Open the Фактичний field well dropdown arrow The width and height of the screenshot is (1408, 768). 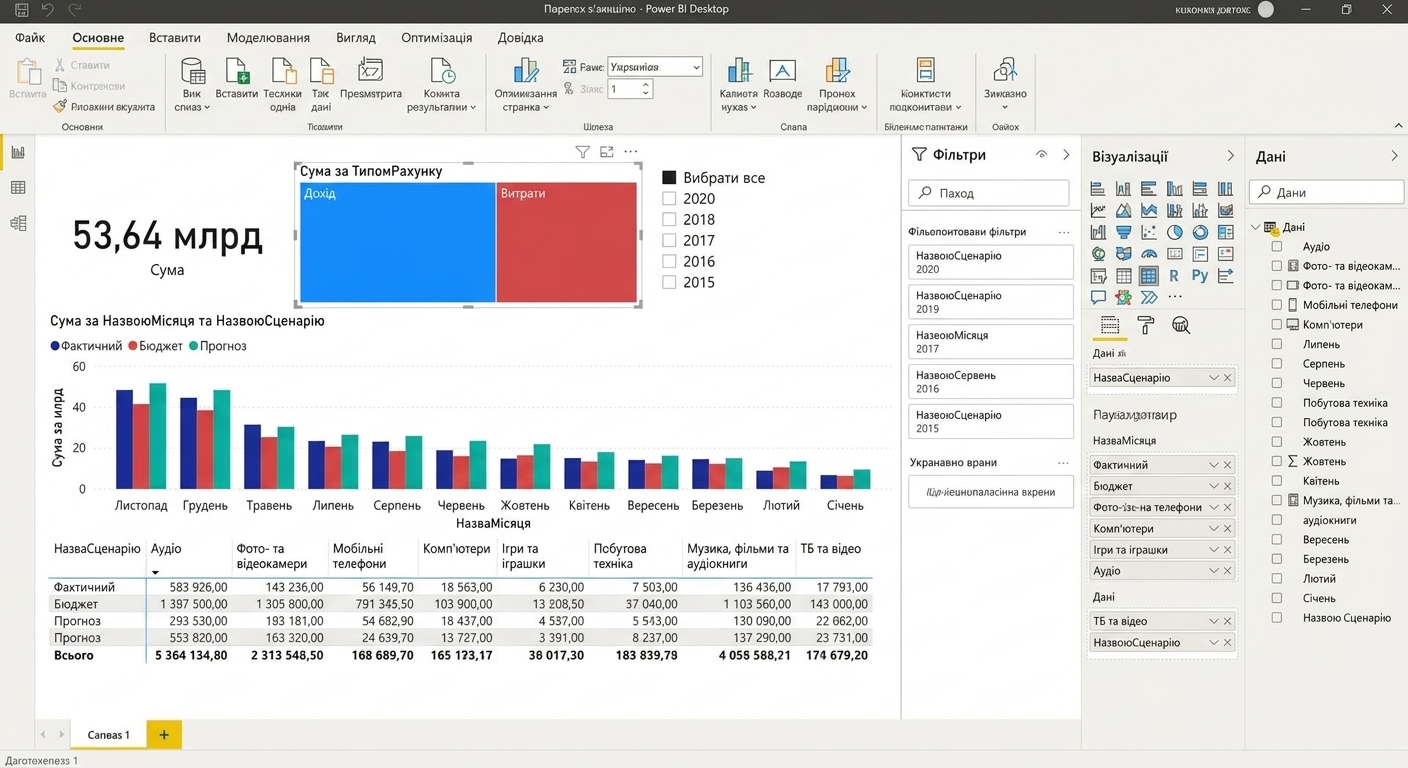[x=1214, y=465]
